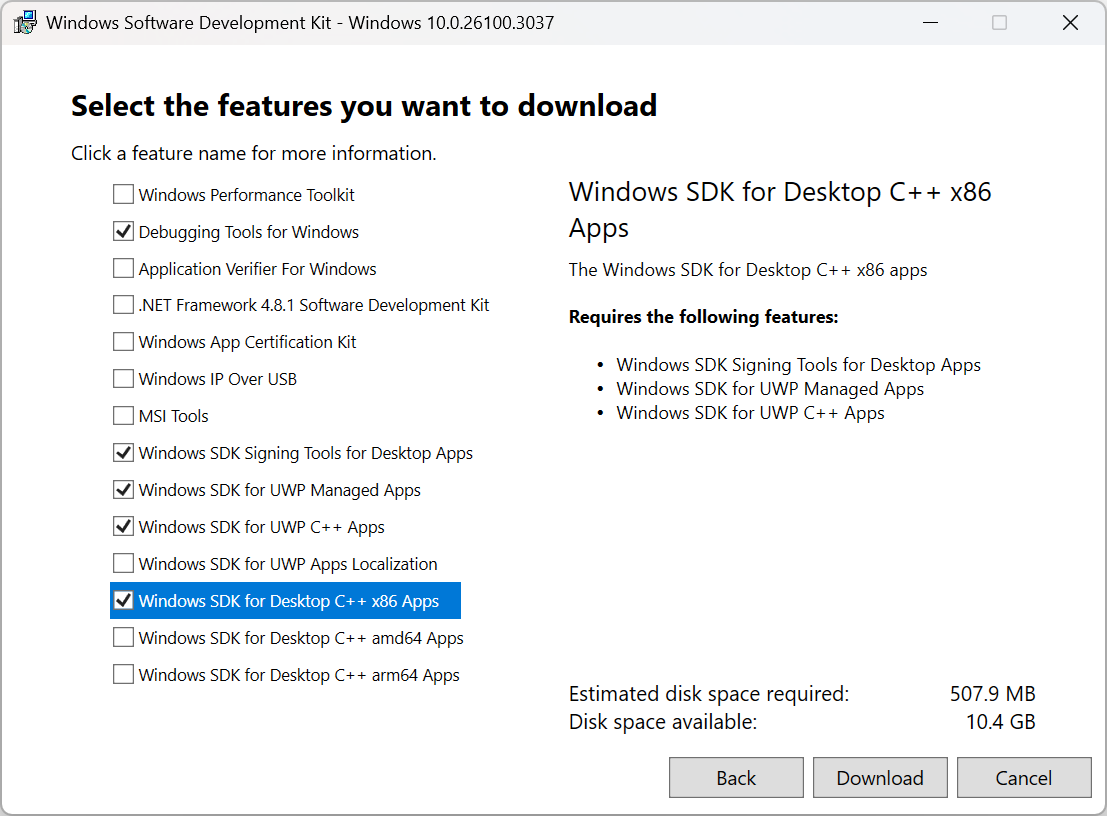Screen dimensions: 1107x816
Task: Click Windows SDK for UWP C++ Apps label
Action: pos(261,527)
